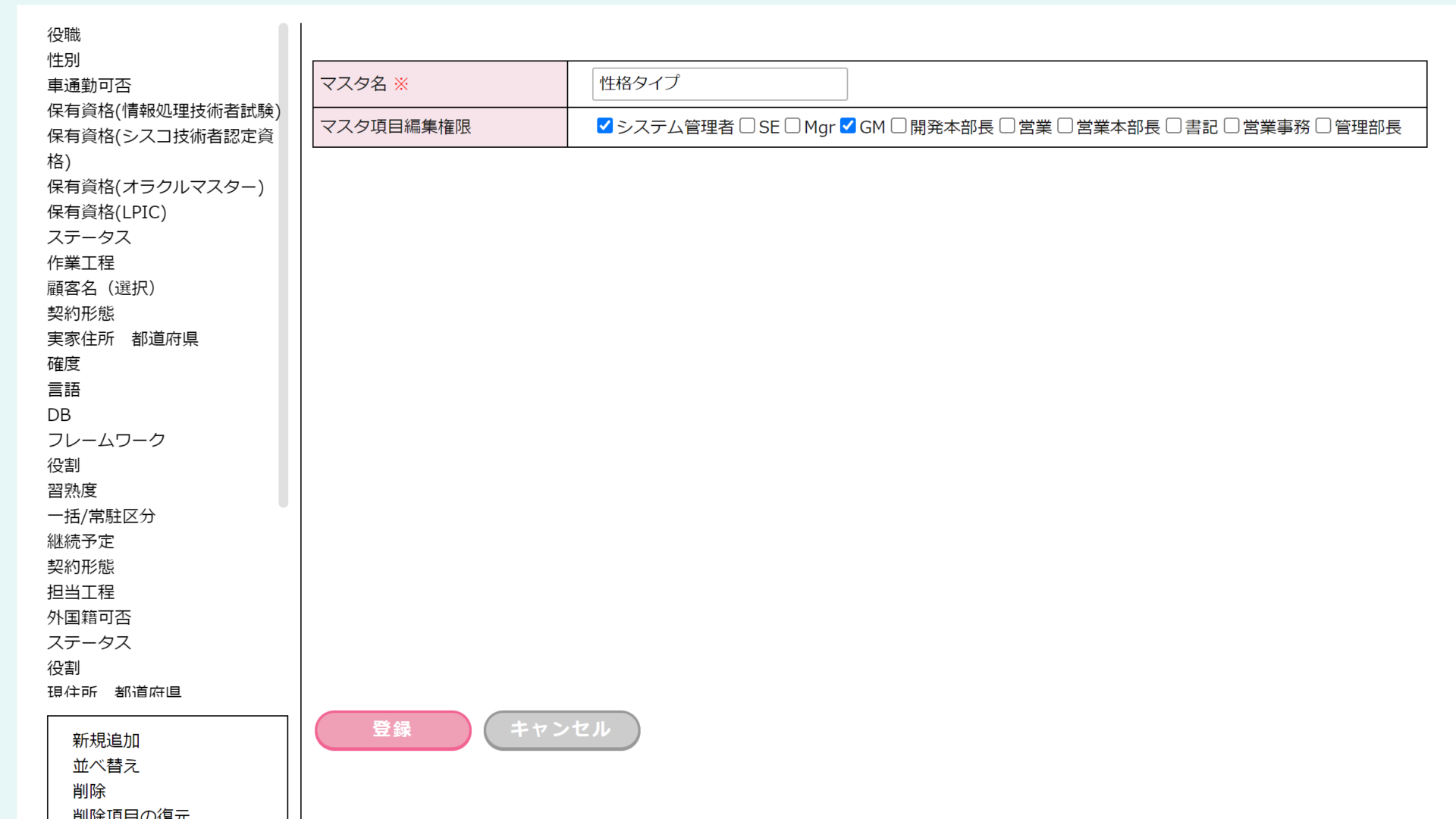Viewport: 1456px width, 819px height.
Task: Uncheck the GM permission checkbox
Action: (x=848, y=126)
